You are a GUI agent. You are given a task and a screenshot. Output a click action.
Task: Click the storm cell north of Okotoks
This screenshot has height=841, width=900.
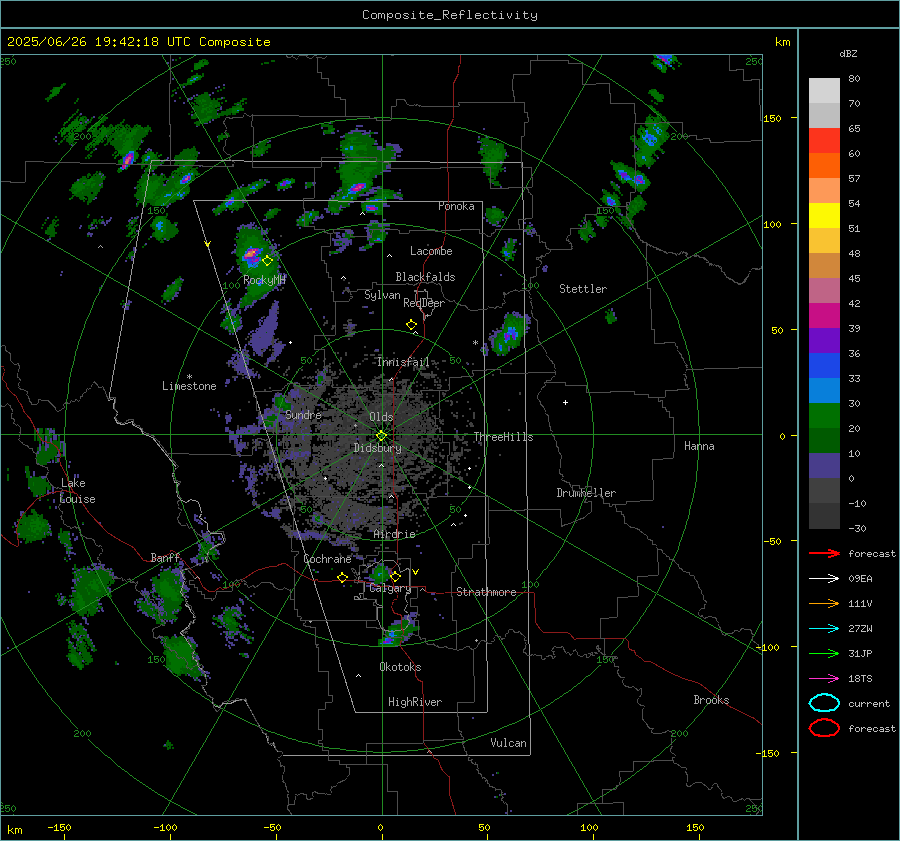tap(398, 631)
